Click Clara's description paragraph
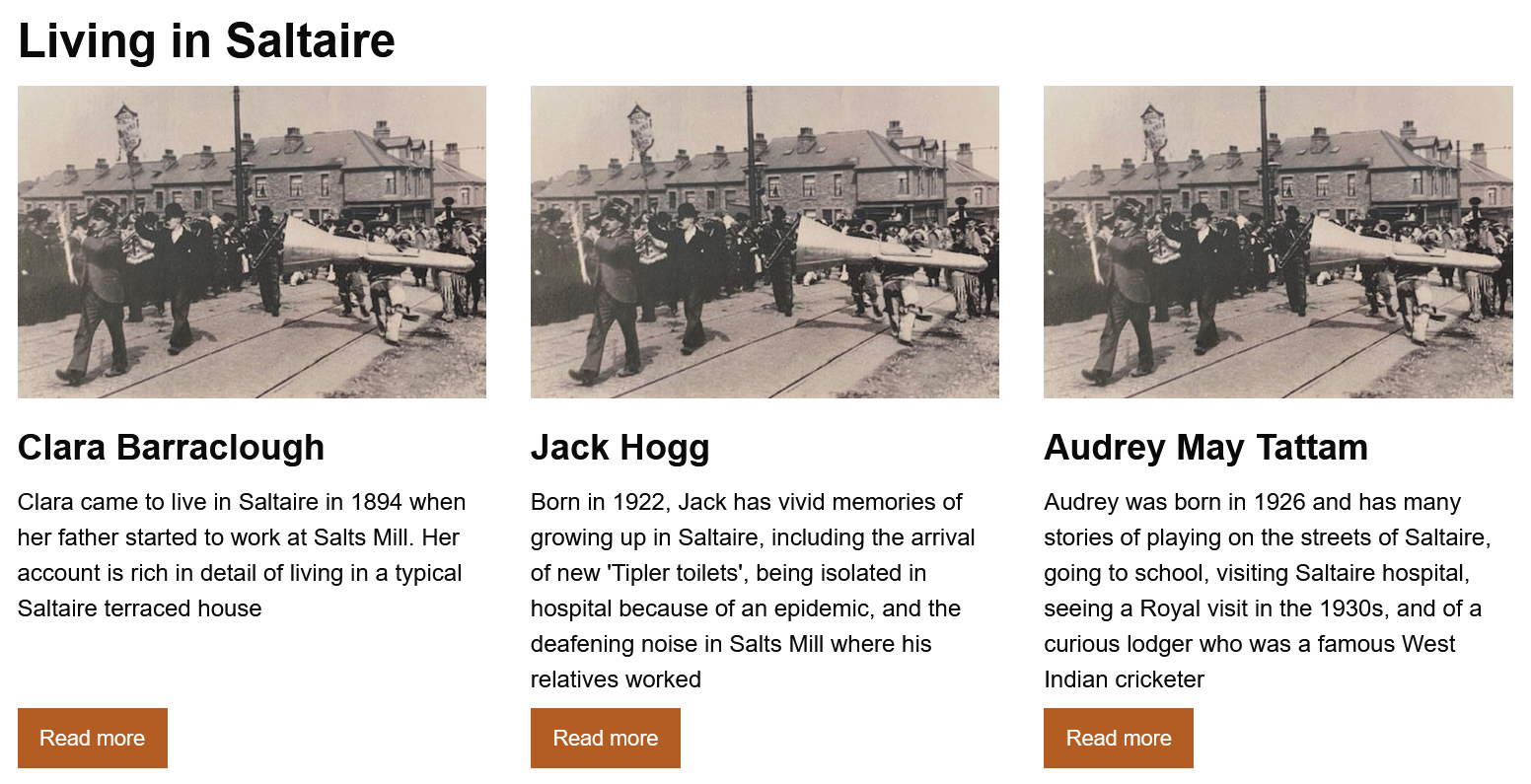 [242, 555]
